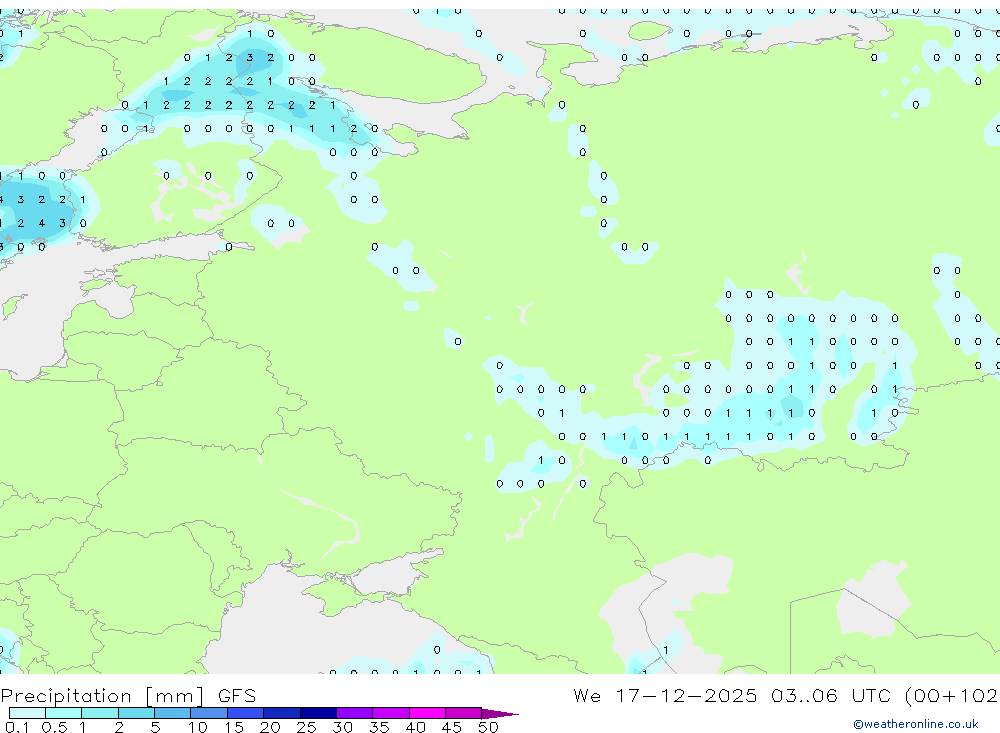Click the value 3 in the northern precipitation patch
The image size is (1000, 733).
[249, 57]
